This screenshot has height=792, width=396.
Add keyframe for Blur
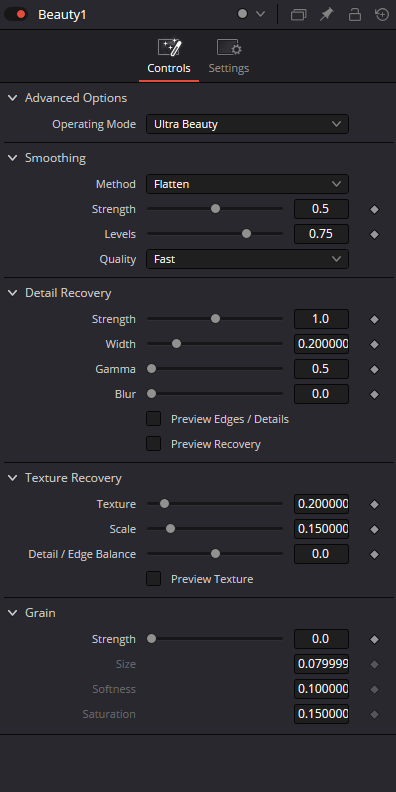pos(374,394)
